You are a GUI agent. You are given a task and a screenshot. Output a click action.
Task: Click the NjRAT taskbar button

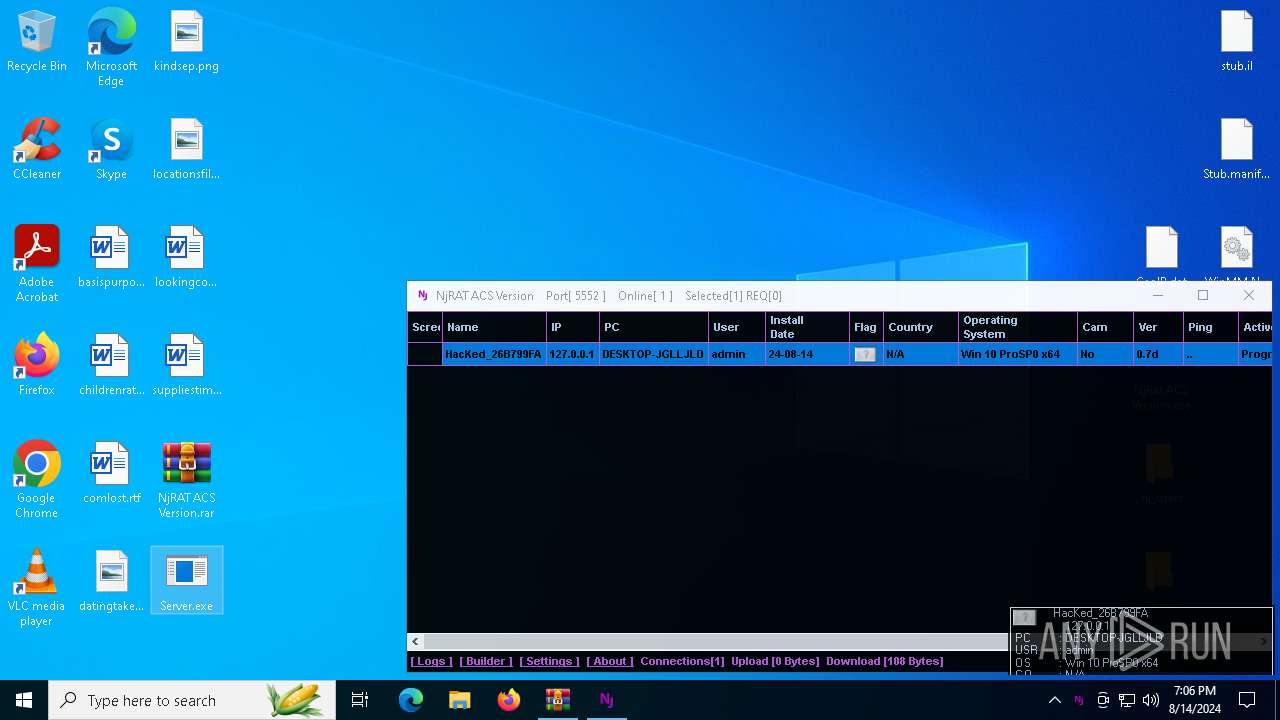click(606, 700)
